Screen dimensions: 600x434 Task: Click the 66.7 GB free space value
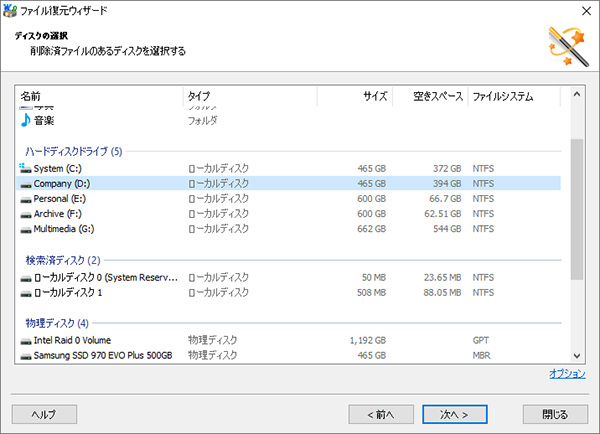(445, 199)
